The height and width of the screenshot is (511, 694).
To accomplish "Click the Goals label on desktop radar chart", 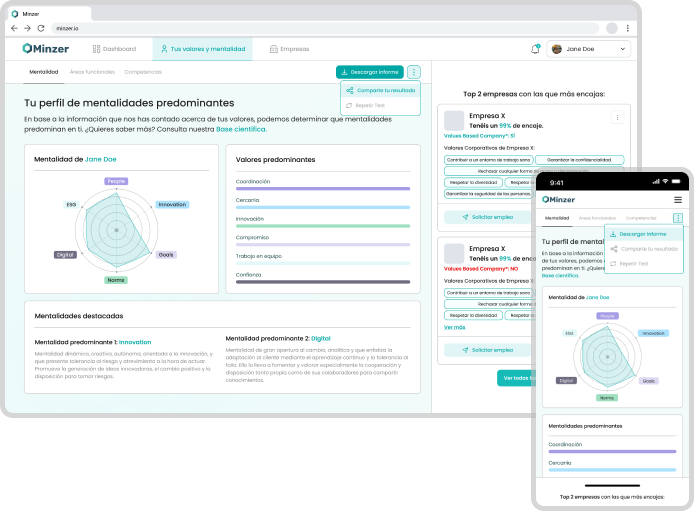I will pos(166,255).
